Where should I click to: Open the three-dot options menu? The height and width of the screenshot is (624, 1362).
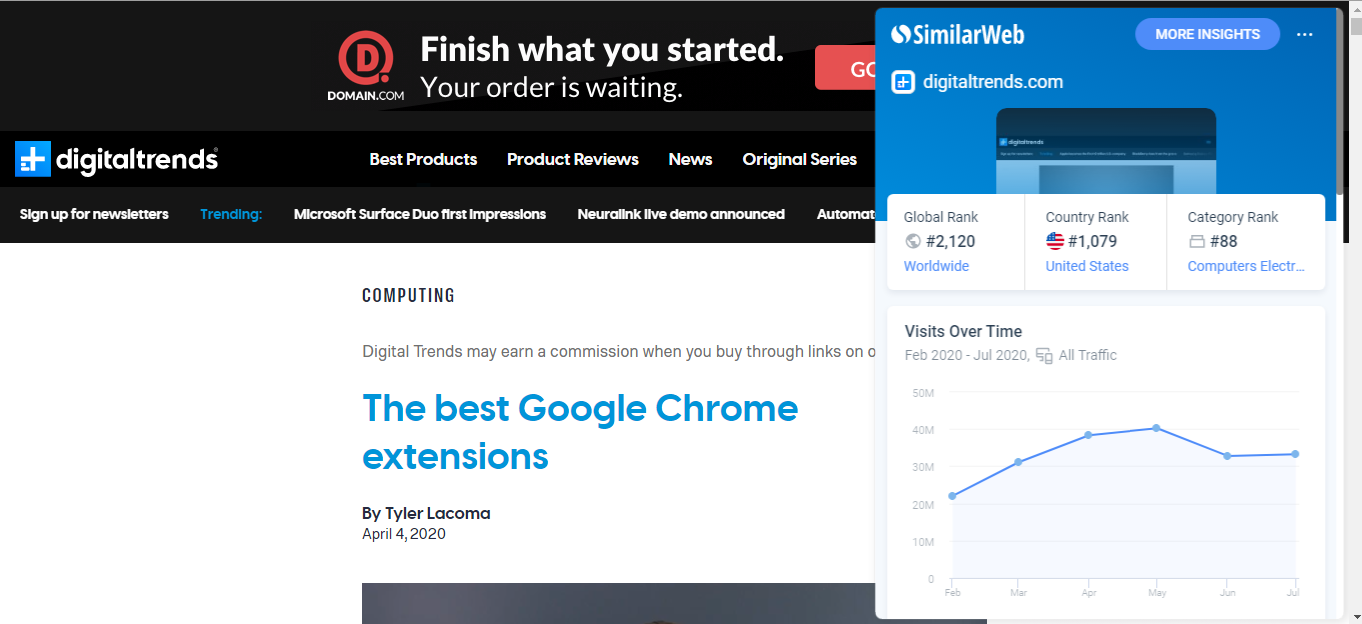(1304, 34)
